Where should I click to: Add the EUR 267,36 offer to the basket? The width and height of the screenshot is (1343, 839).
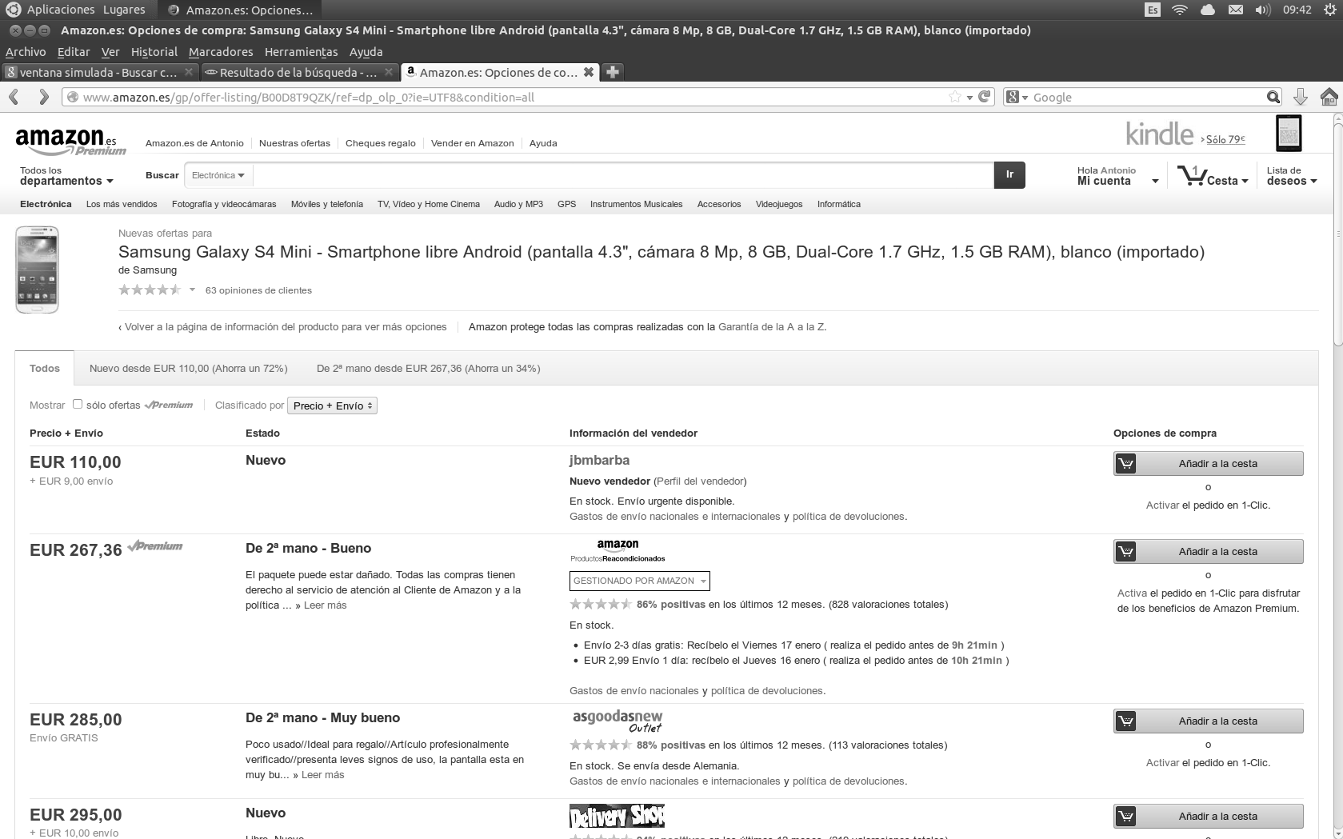(1208, 552)
